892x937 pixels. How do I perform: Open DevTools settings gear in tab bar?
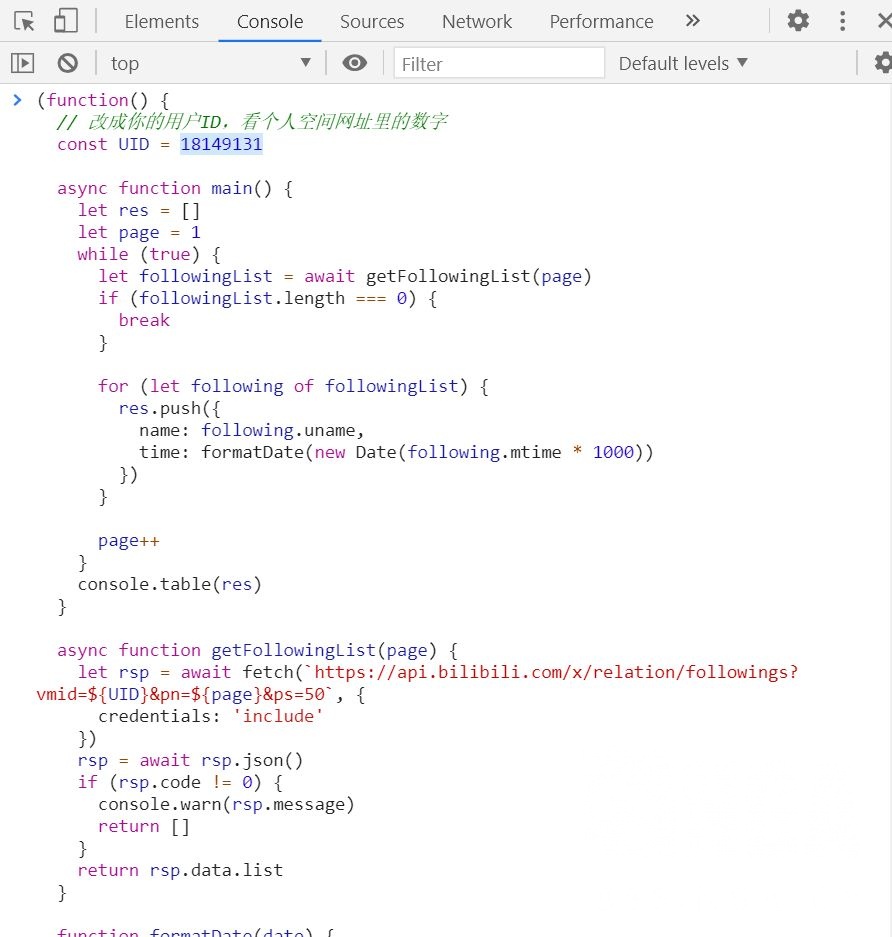click(798, 21)
